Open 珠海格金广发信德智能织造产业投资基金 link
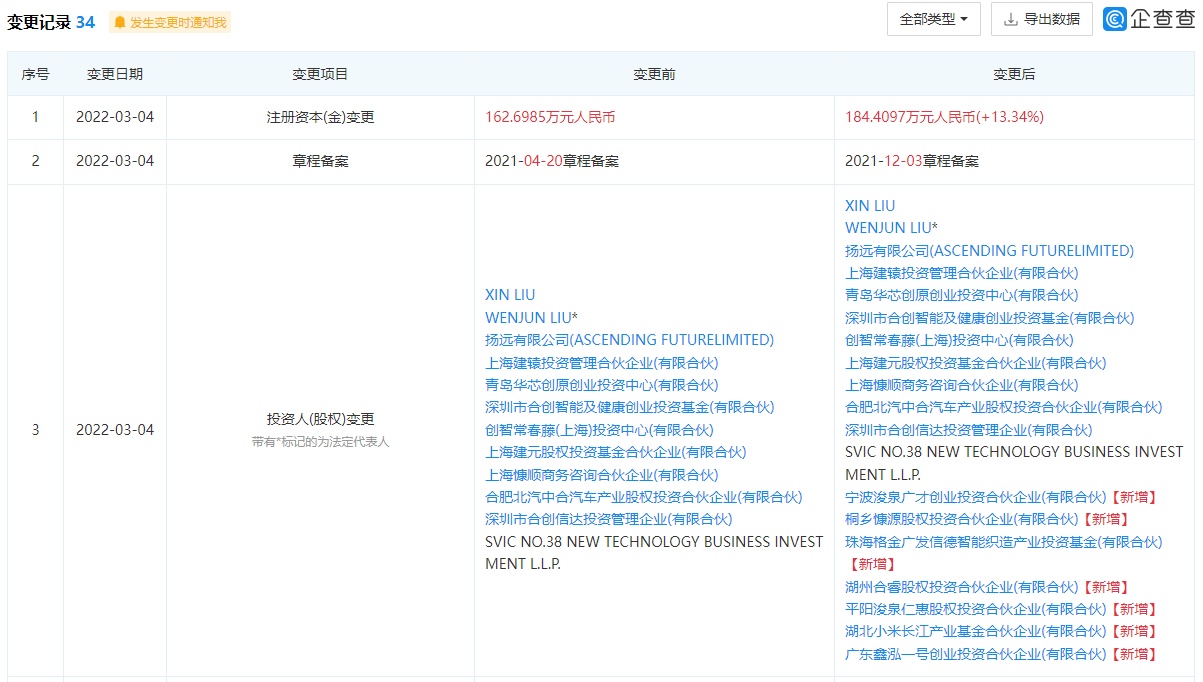 pyautogui.click(x=1003, y=542)
